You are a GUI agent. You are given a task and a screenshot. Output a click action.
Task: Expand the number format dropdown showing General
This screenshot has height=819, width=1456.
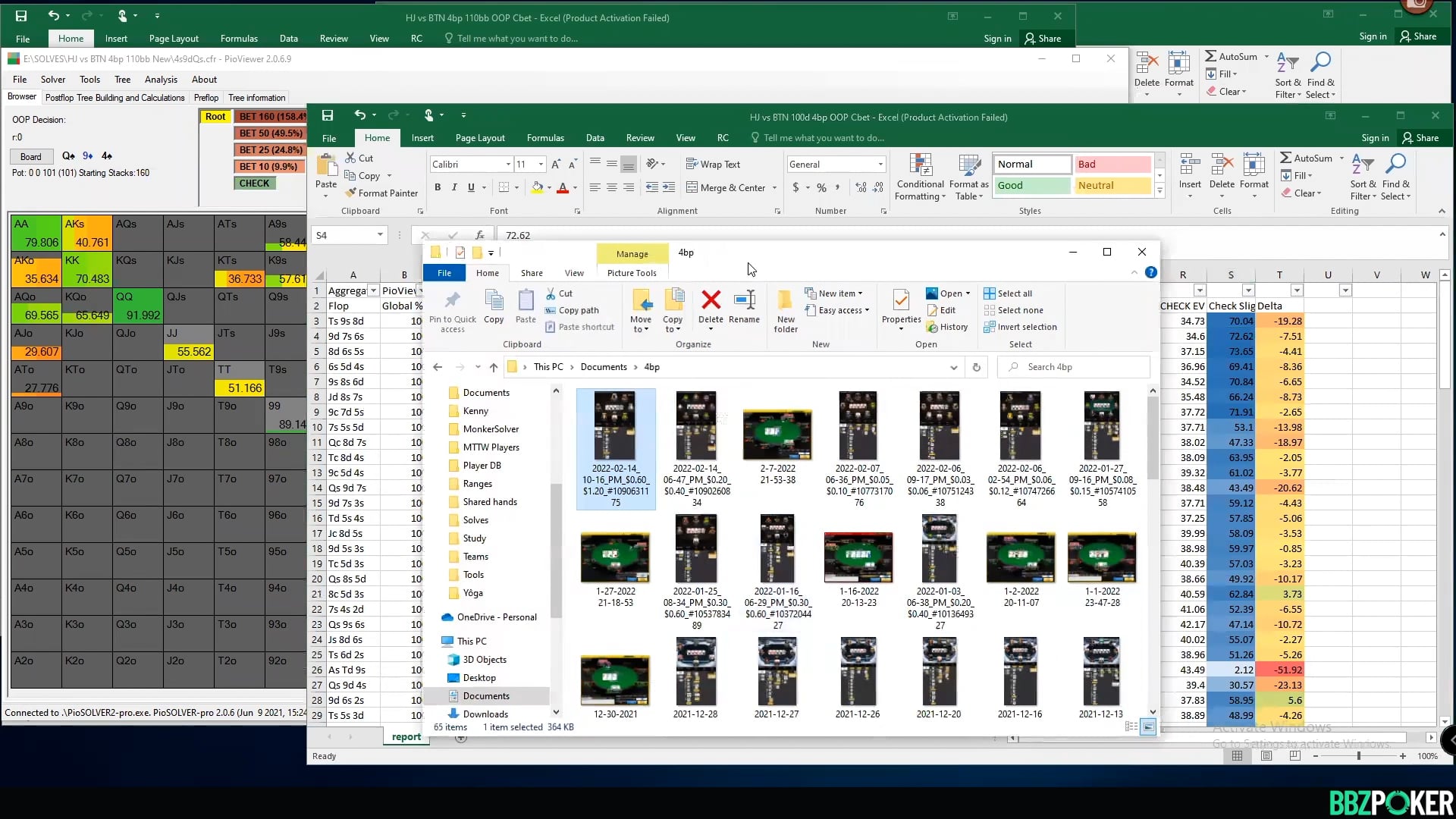(880, 165)
